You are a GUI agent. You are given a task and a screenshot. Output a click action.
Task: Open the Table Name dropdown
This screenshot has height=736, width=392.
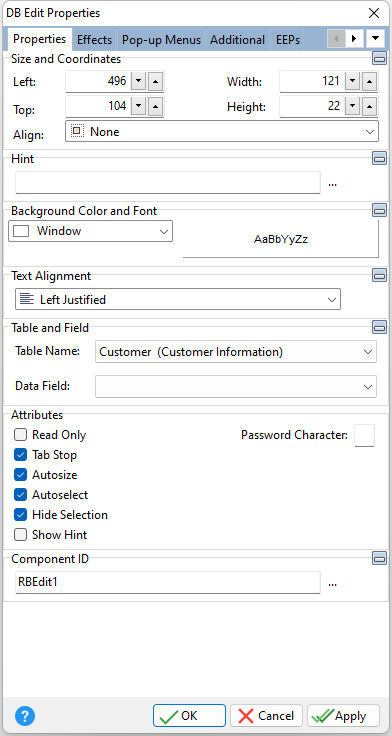(236, 352)
